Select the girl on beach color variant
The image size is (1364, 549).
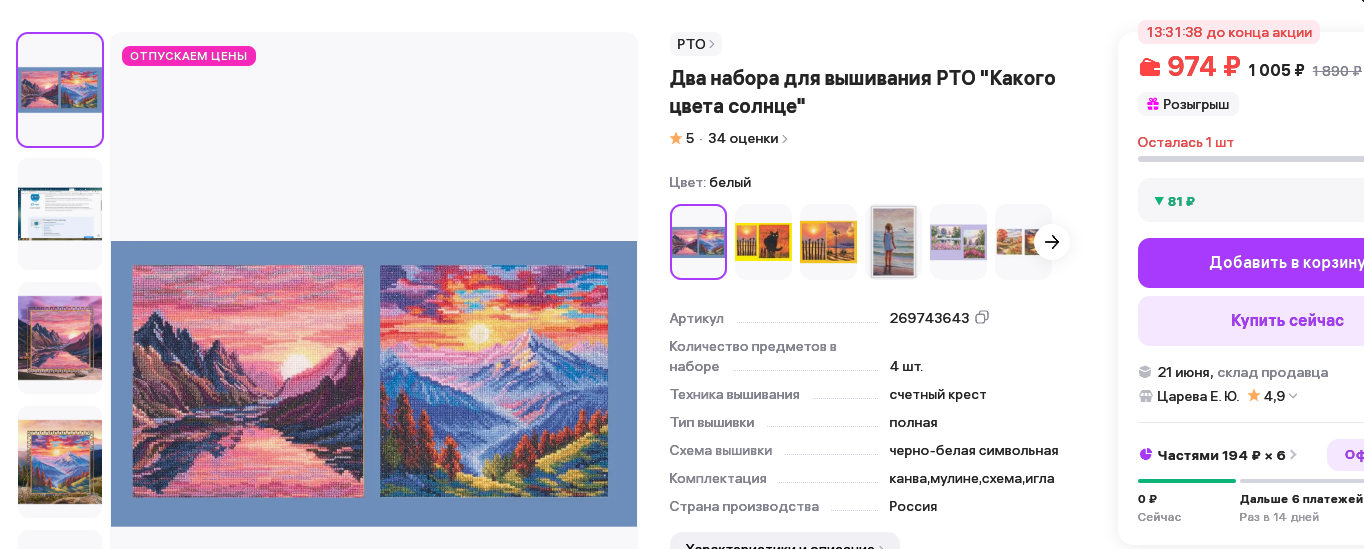click(893, 242)
